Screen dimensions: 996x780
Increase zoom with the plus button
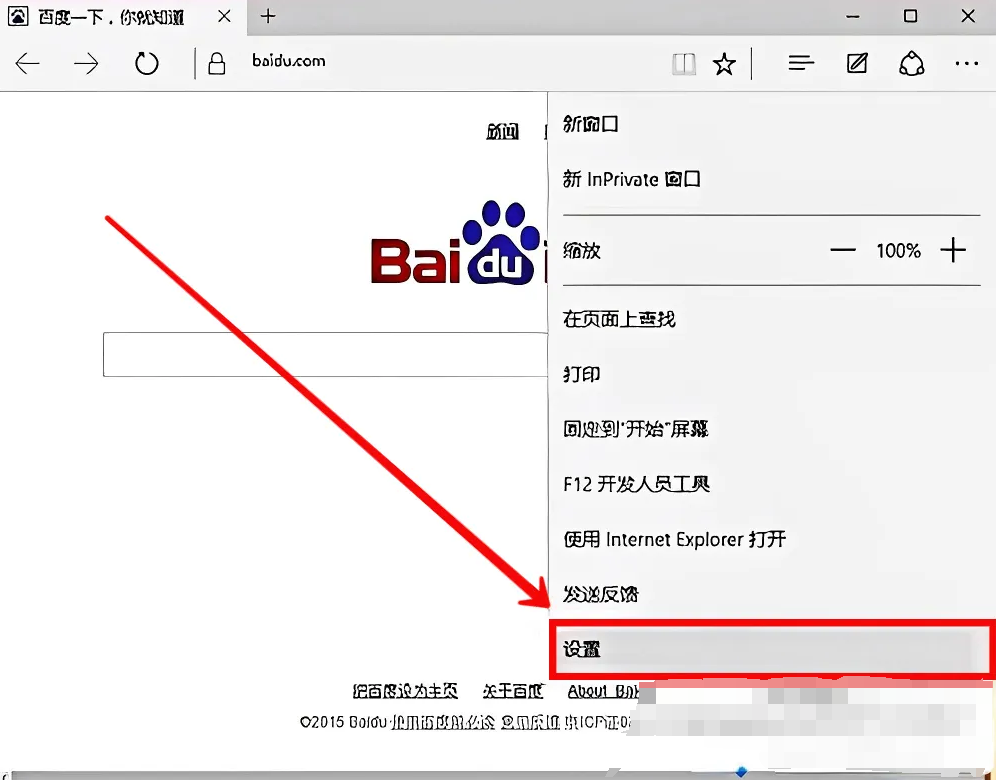(953, 250)
